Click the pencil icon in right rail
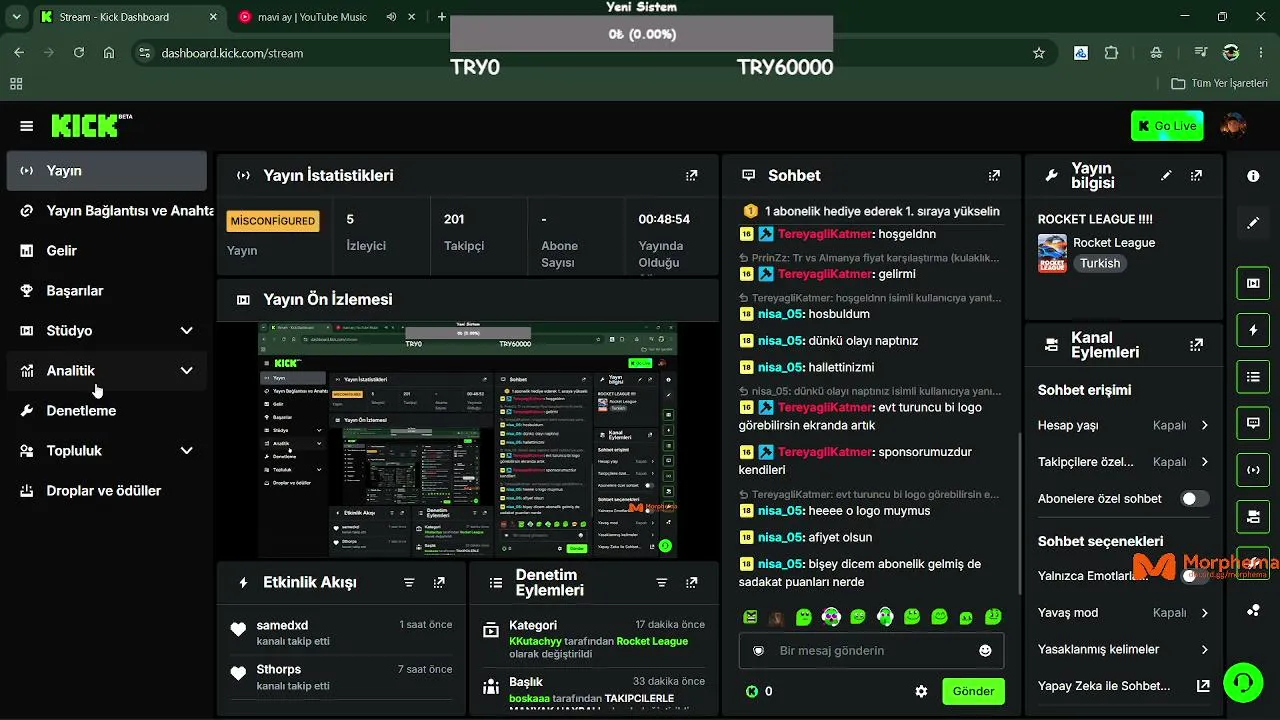The width and height of the screenshot is (1280, 720). click(1253, 223)
